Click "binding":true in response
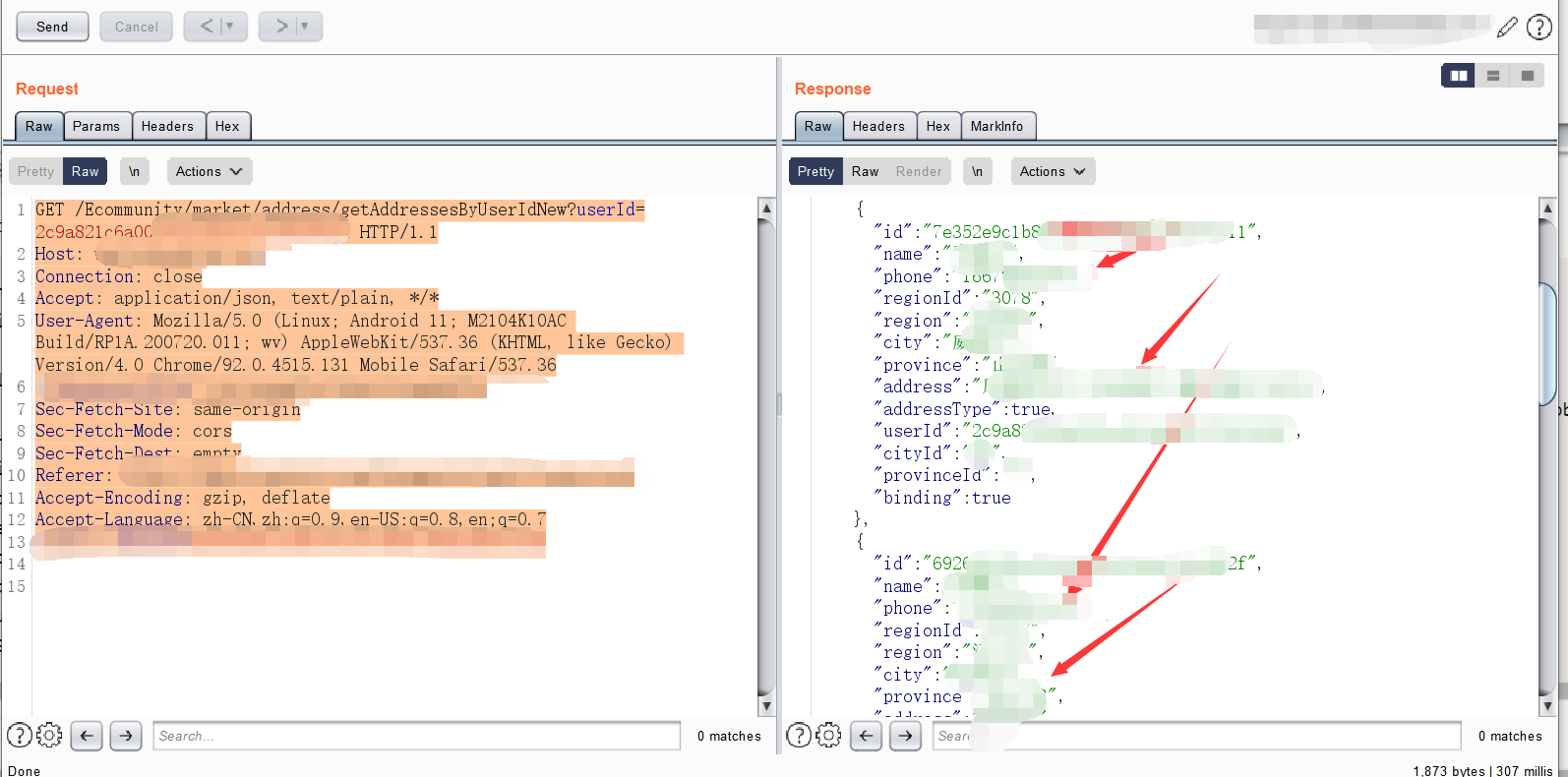The width and height of the screenshot is (1568, 777). point(942,498)
